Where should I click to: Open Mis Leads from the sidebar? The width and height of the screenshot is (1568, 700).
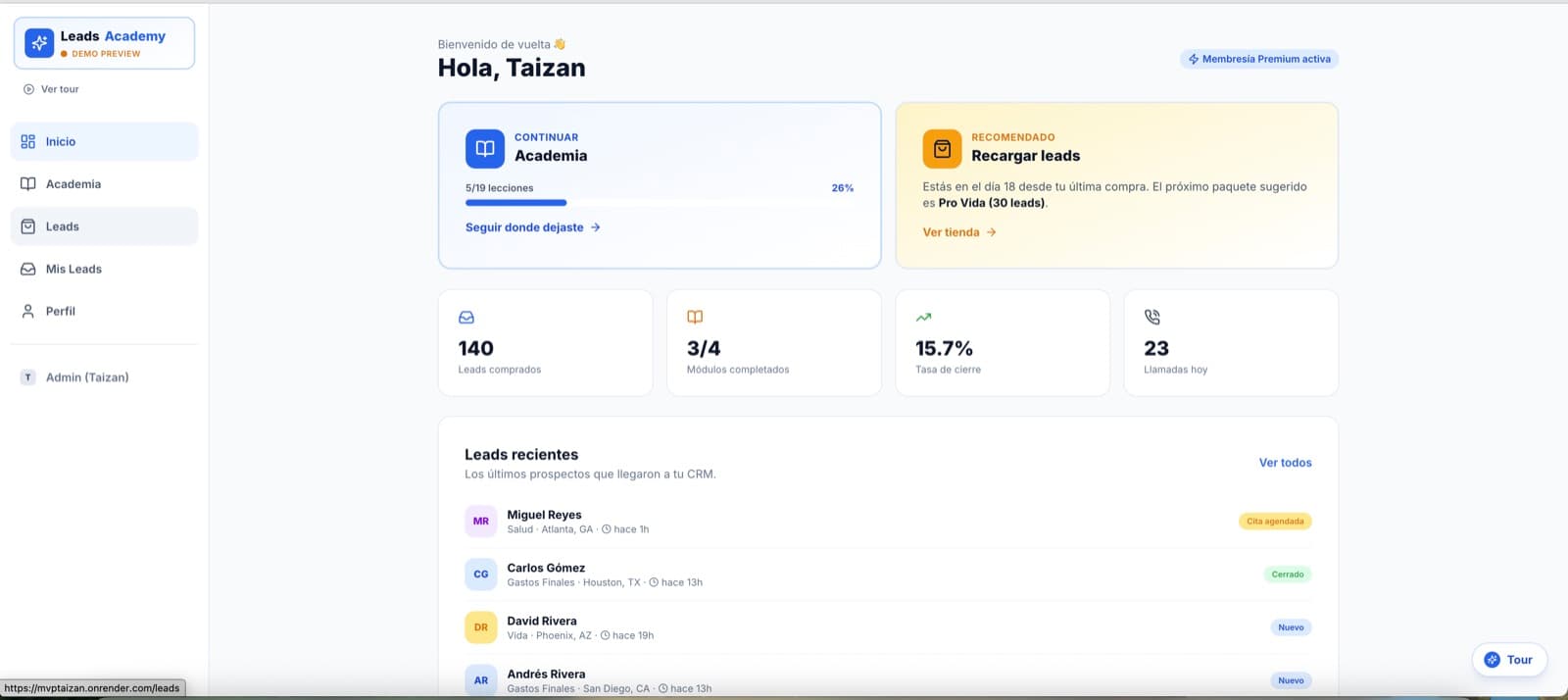click(105, 269)
